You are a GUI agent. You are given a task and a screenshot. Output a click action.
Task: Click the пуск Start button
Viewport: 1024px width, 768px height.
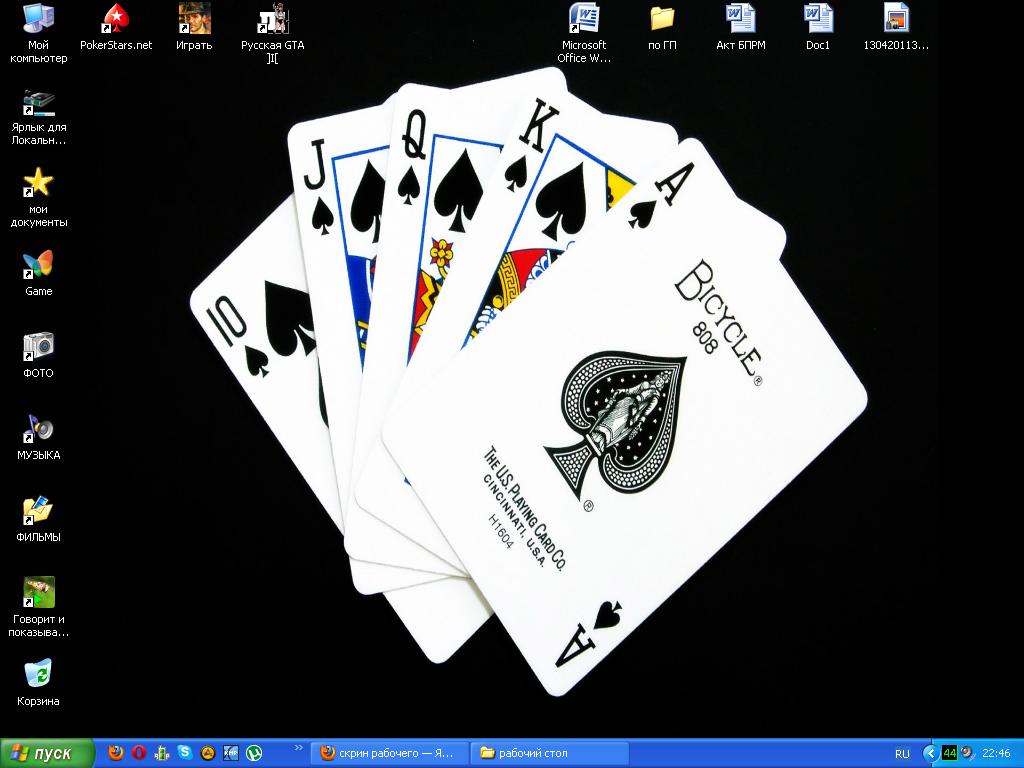click(47, 753)
